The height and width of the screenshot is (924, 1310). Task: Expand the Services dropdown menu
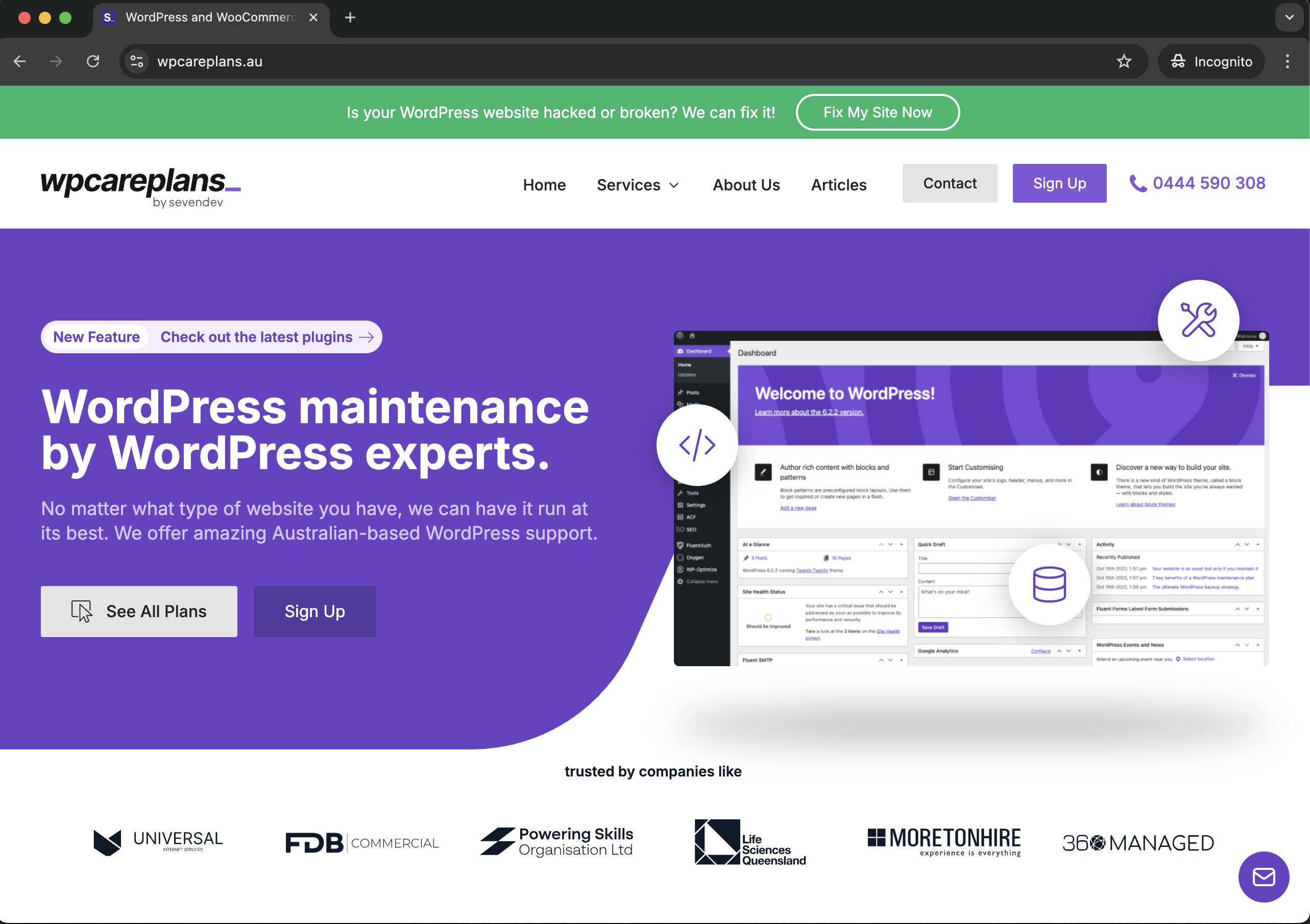(x=637, y=185)
